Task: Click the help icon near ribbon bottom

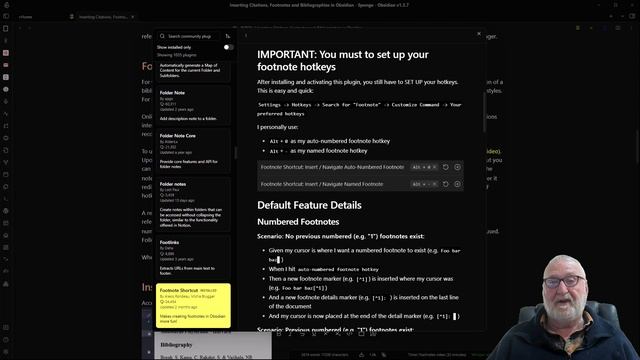Action: point(6,340)
